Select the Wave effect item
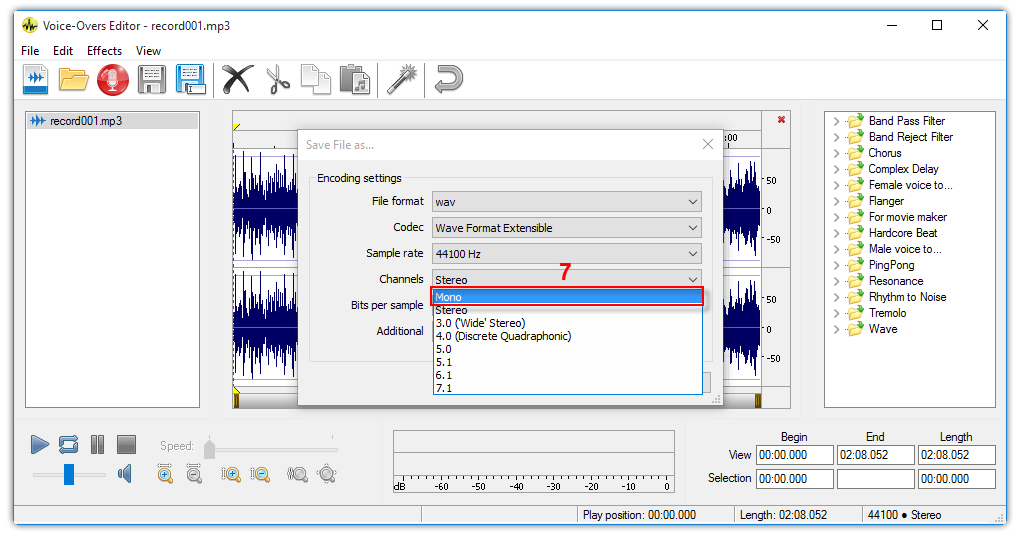This screenshot has height=535, width=1020. (x=883, y=329)
